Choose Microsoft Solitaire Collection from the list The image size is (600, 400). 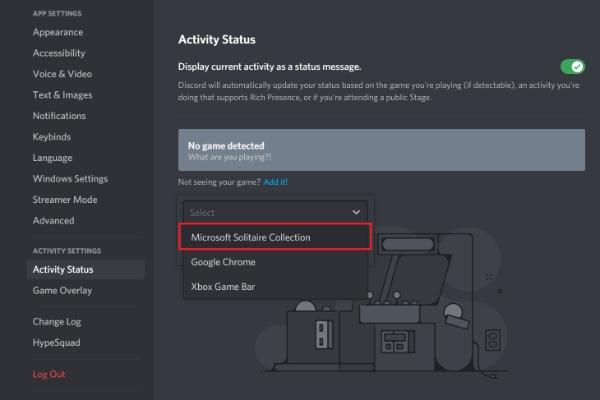251,237
